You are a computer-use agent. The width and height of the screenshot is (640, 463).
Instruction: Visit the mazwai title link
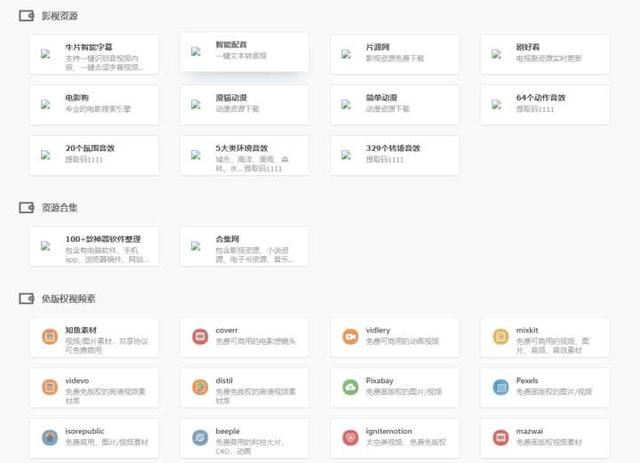pyautogui.click(x=530, y=431)
